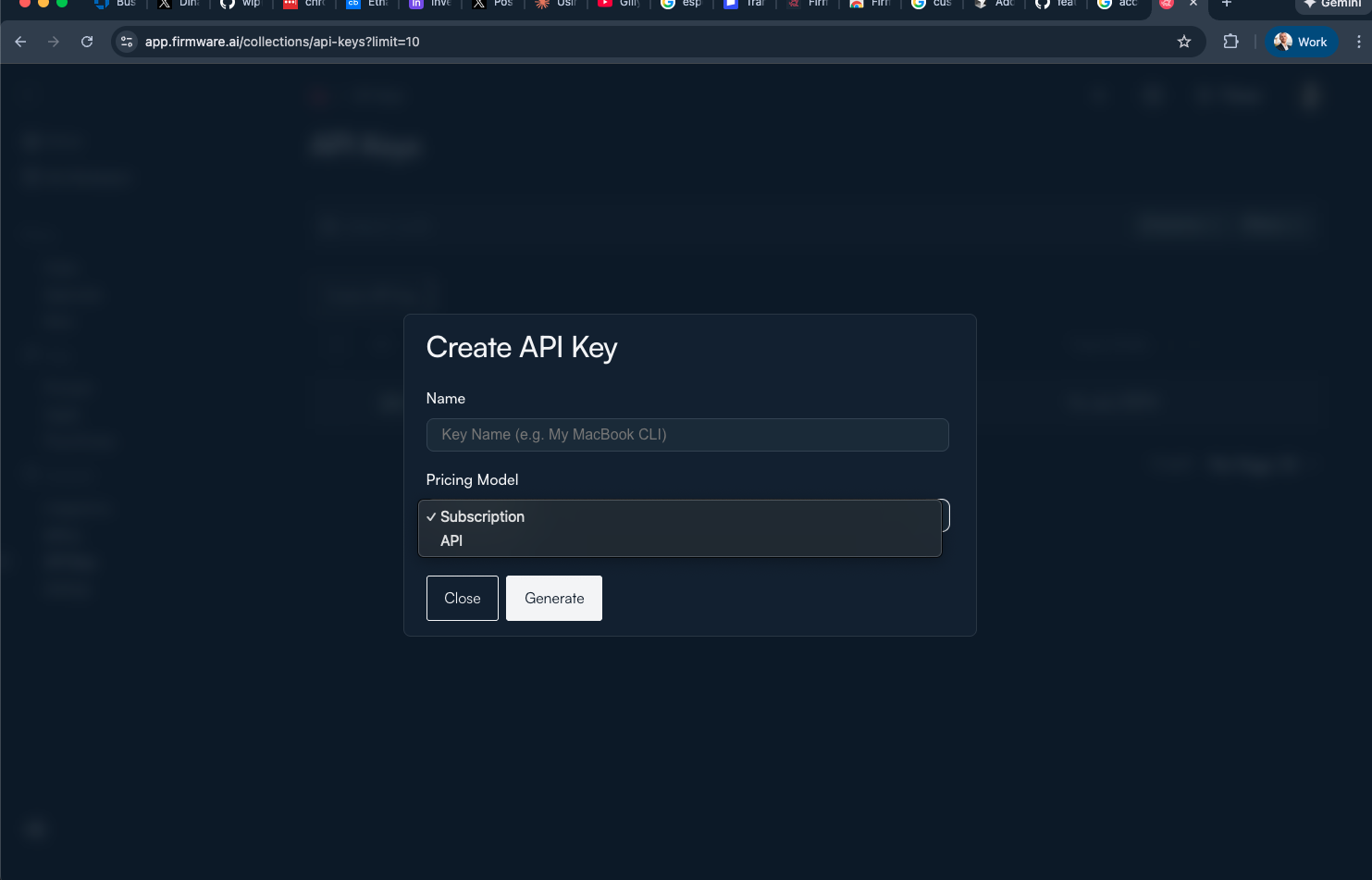Click the Work profile avatar
This screenshot has height=880, width=1372.
(1302, 42)
